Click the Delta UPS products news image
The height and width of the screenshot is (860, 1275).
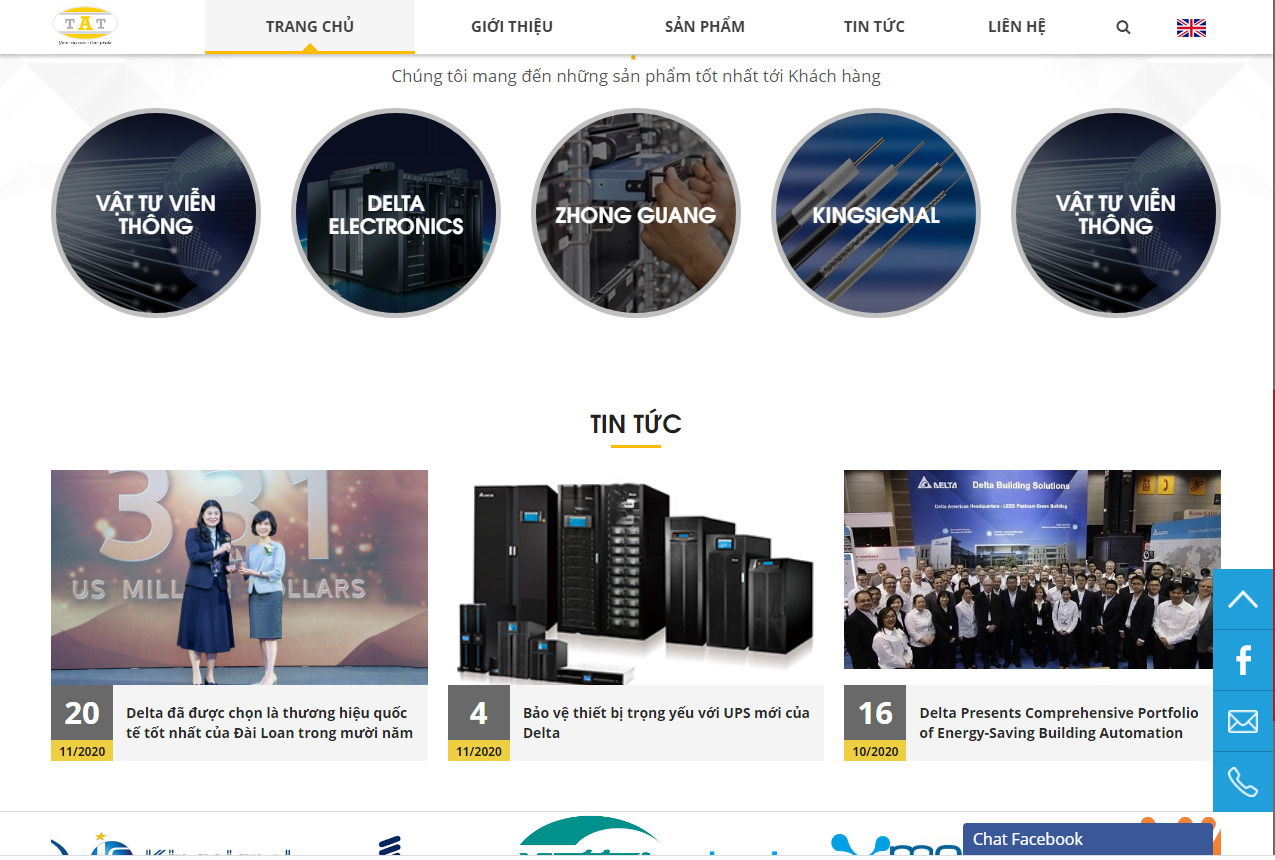636,577
